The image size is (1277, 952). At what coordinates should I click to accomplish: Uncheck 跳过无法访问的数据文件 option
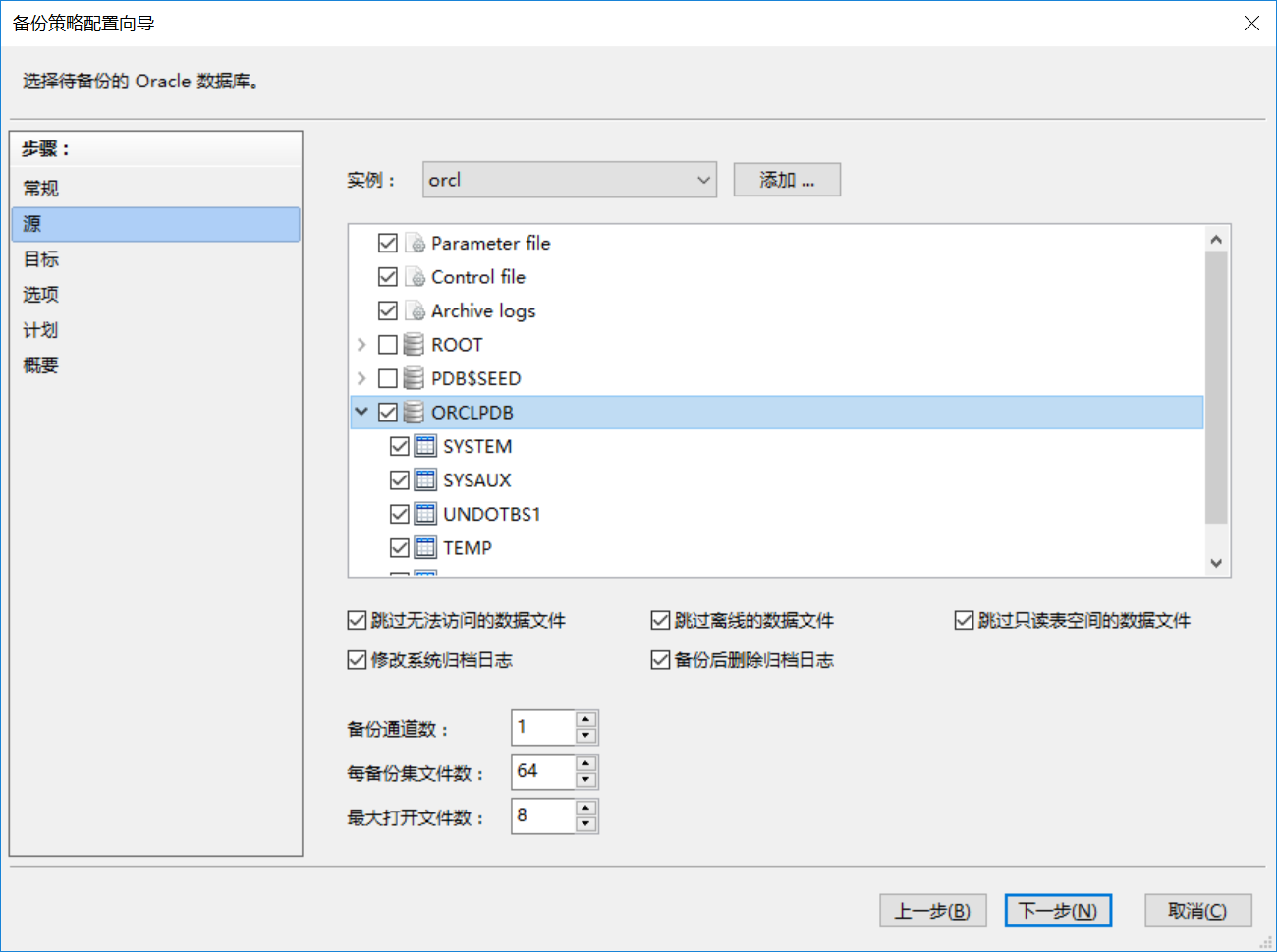pos(358,620)
